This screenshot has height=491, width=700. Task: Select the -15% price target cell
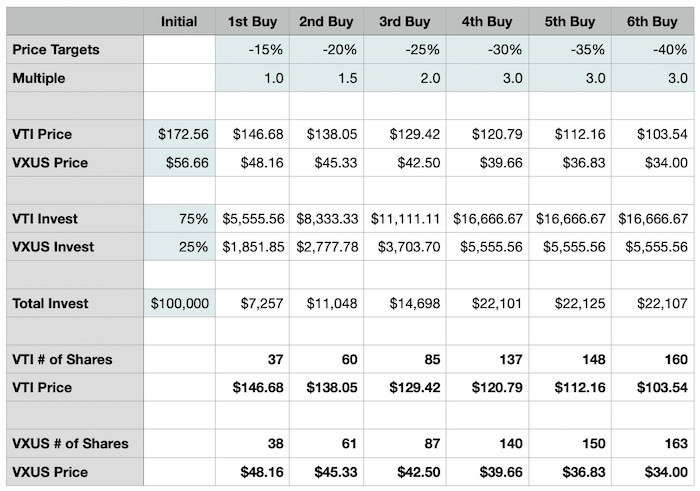pos(252,50)
